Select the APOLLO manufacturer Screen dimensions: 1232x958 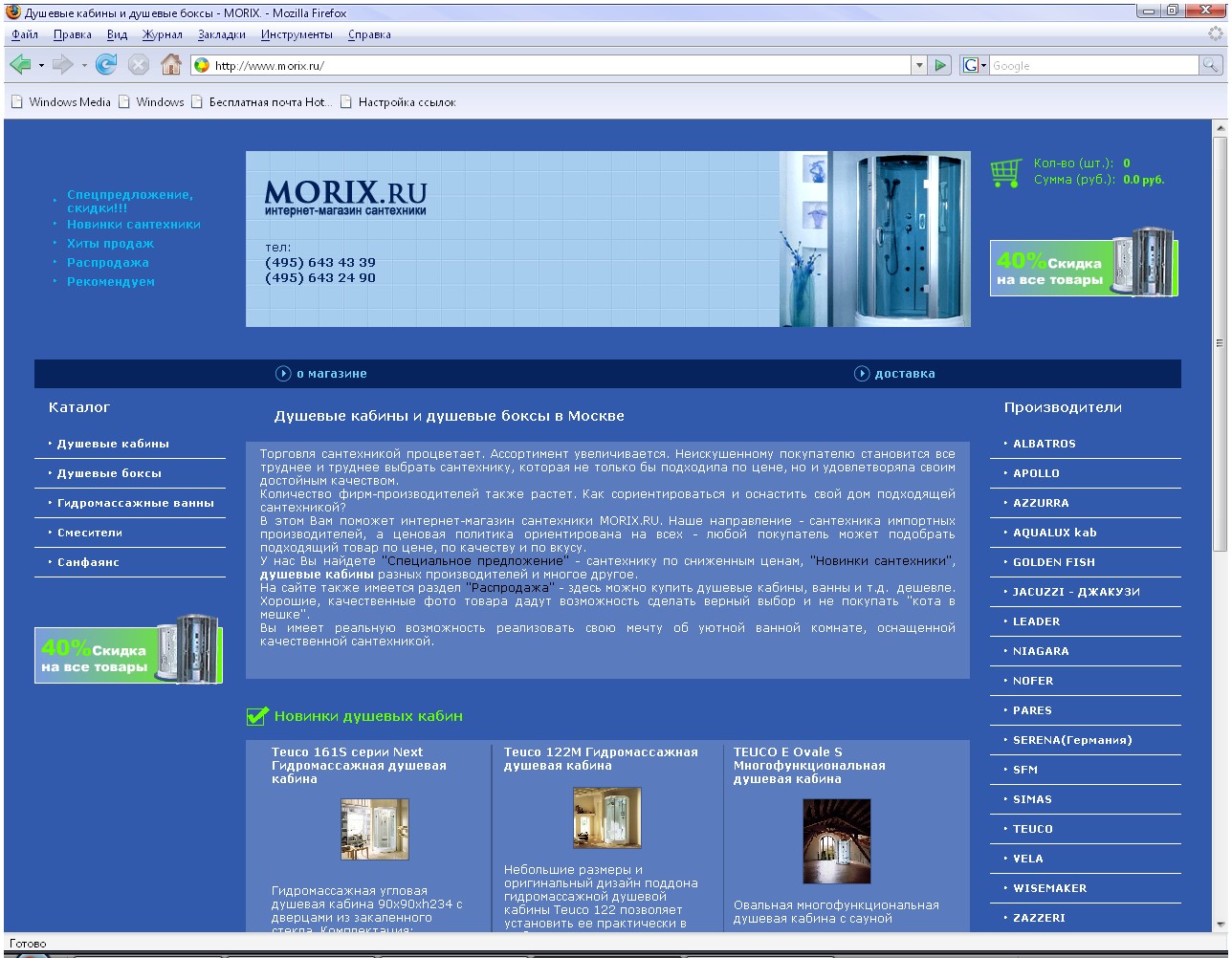(x=1037, y=473)
